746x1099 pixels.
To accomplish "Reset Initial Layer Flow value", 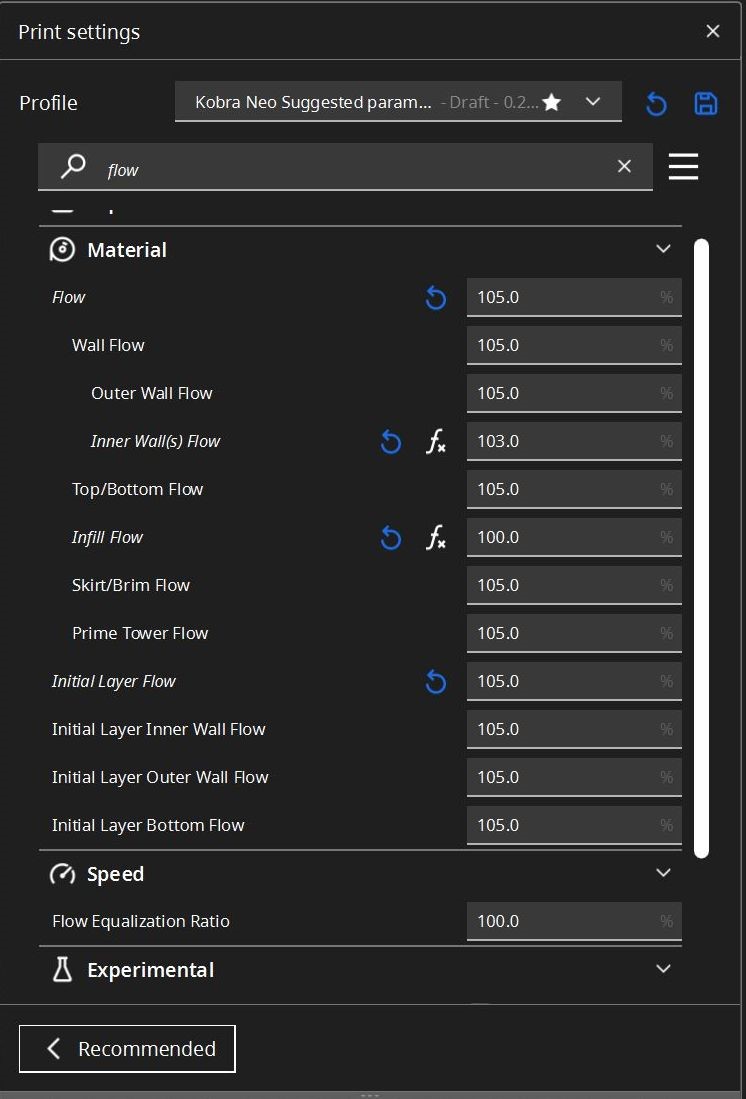I will [436, 682].
